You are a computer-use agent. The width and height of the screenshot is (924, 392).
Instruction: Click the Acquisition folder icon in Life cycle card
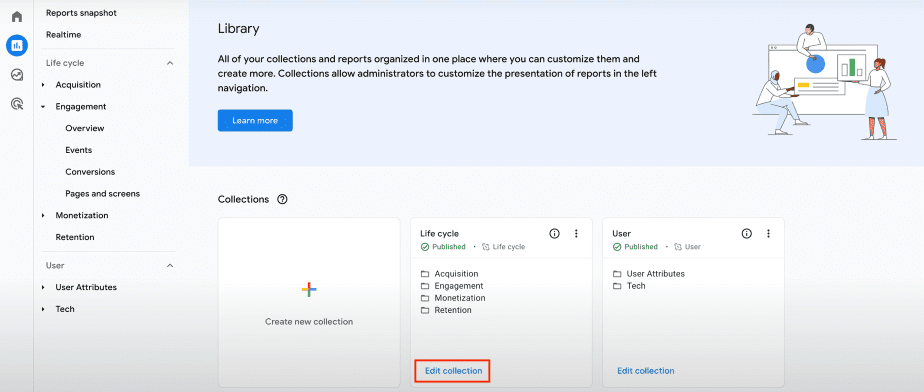click(x=425, y=274)
